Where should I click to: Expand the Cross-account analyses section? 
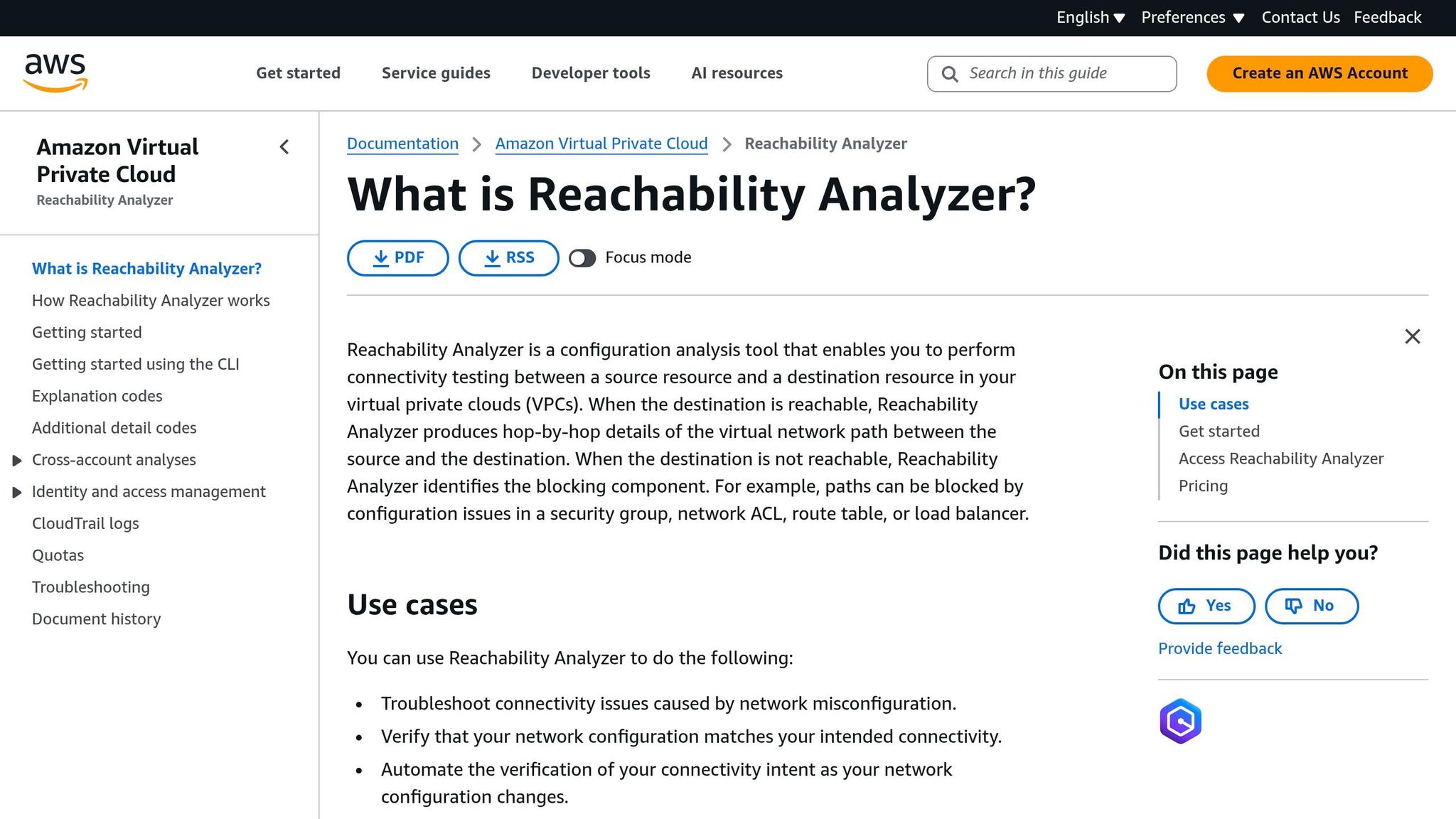[17, 460]
